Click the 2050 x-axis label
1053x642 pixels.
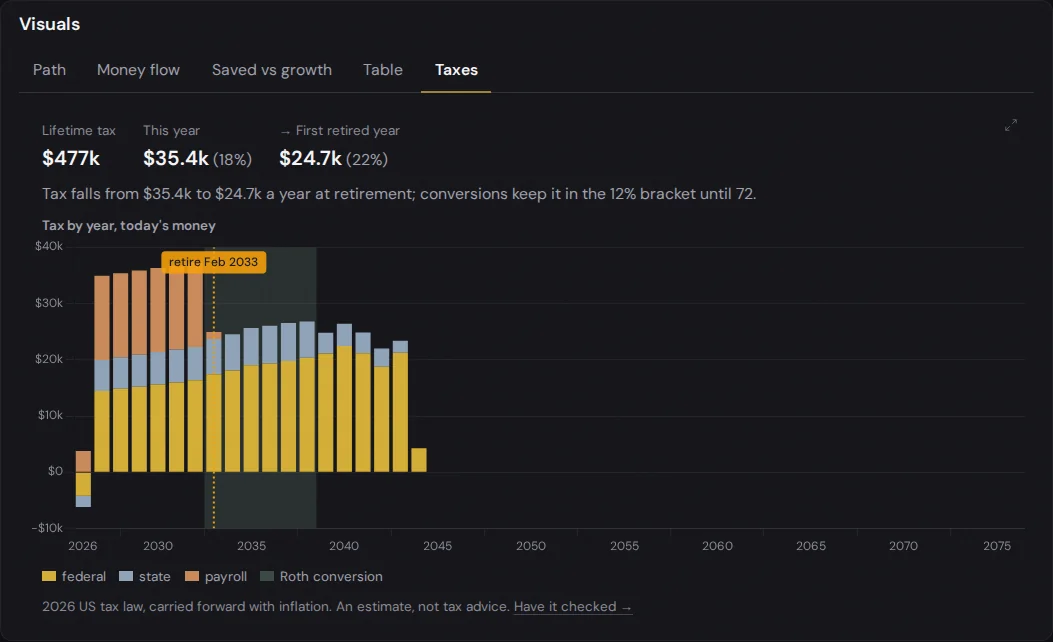pos(531,546)
